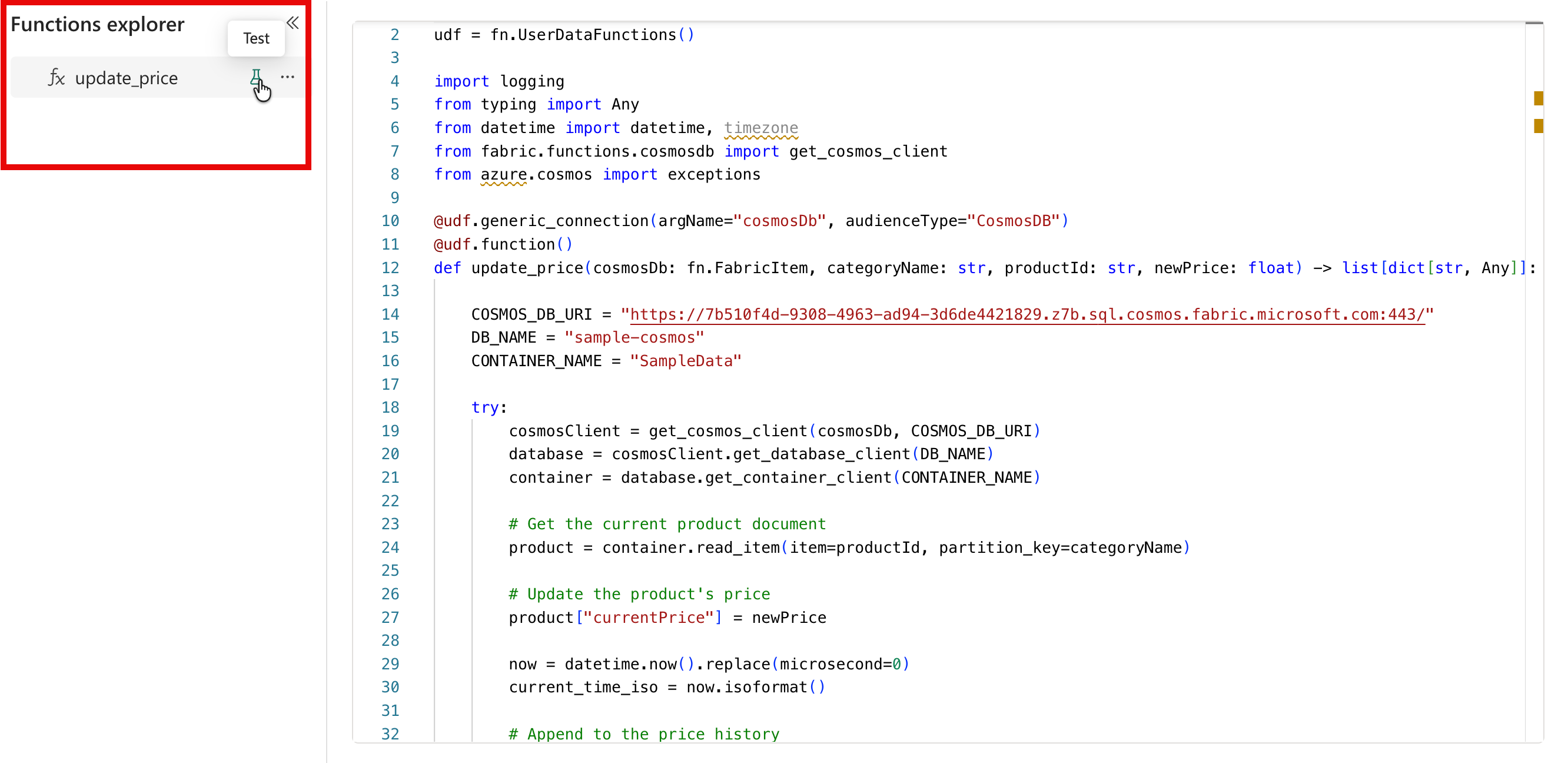The image size is (1568, 763).
Task: Click the Test beaker icon for update_price
Action: pos(256,77)
